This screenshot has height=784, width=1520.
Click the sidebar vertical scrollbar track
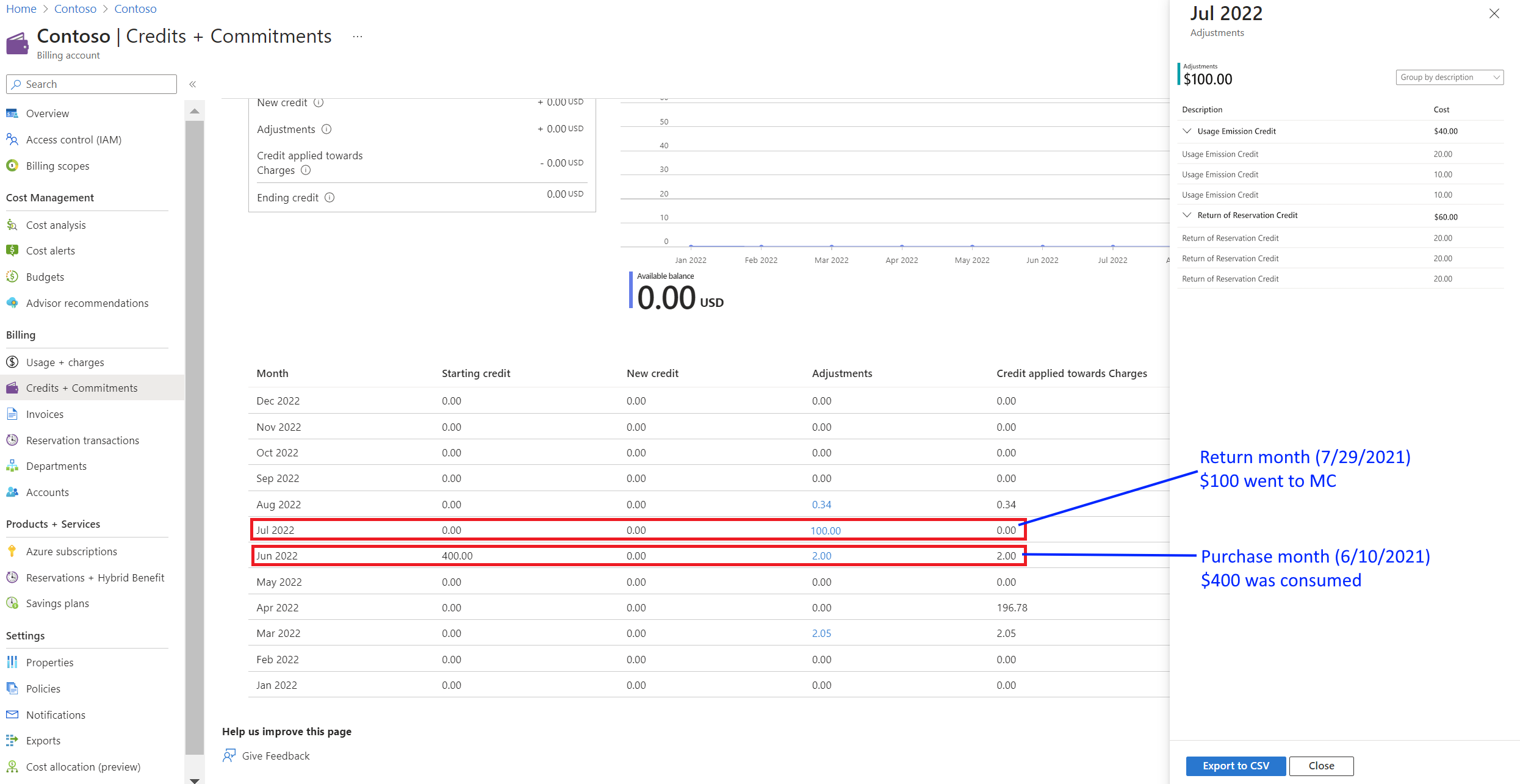point(195,427)
